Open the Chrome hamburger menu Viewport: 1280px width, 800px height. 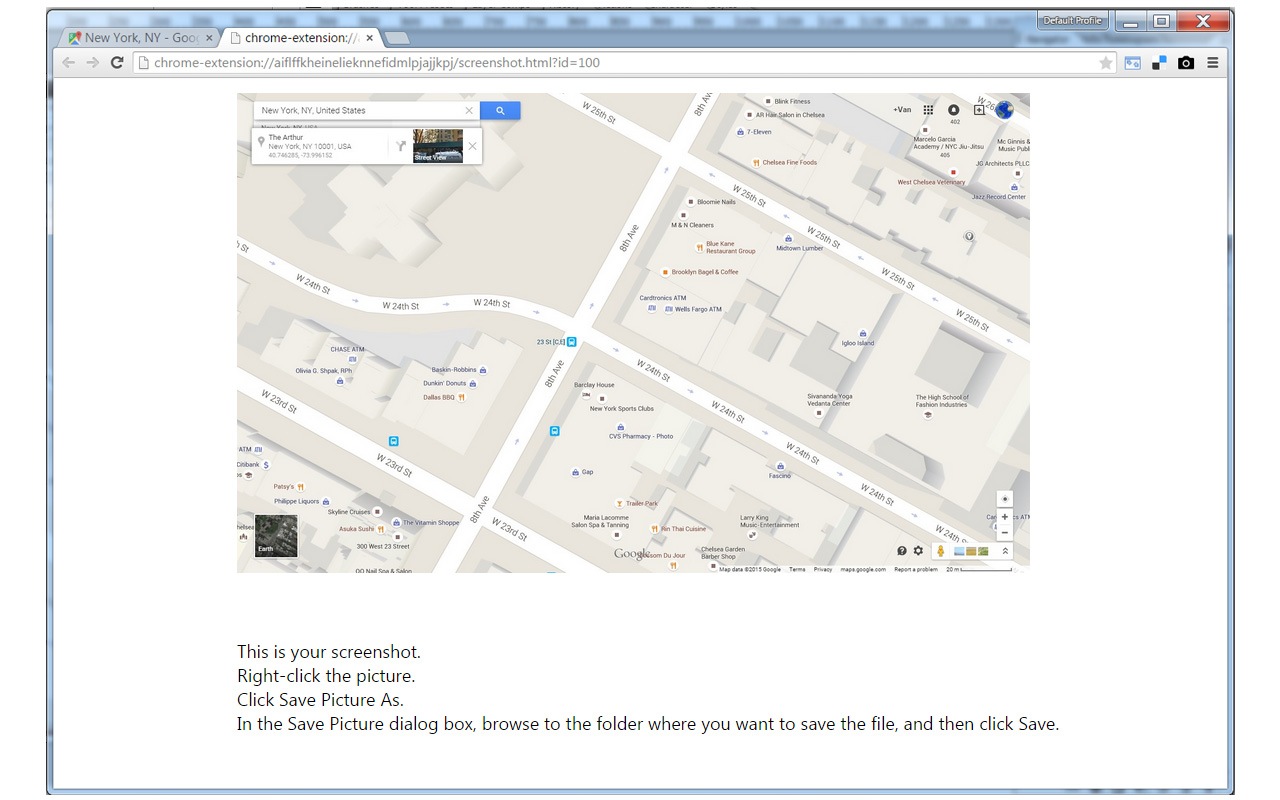pyautogui.click(x=1213, y=63)
